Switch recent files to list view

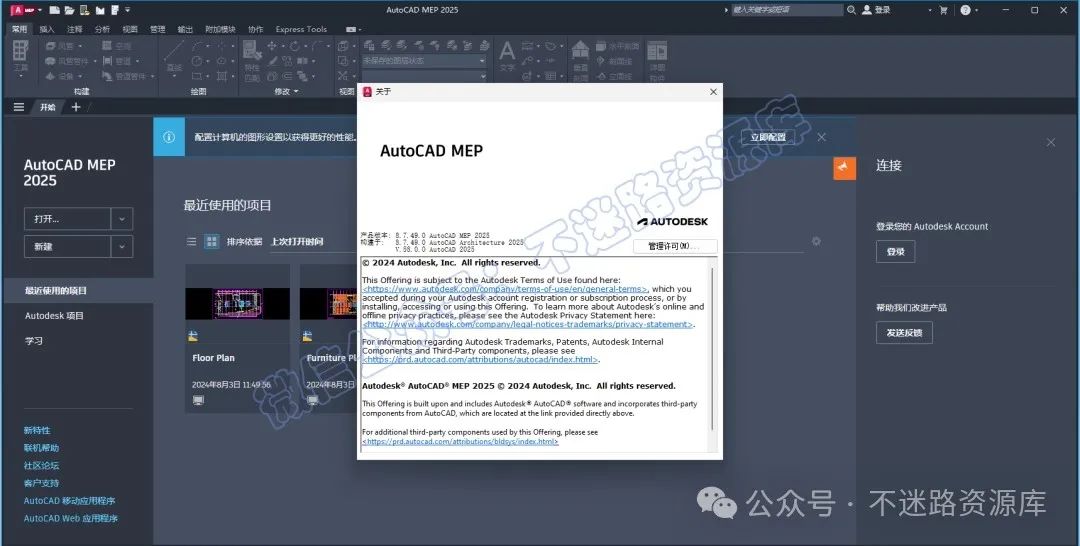point(191,242)
